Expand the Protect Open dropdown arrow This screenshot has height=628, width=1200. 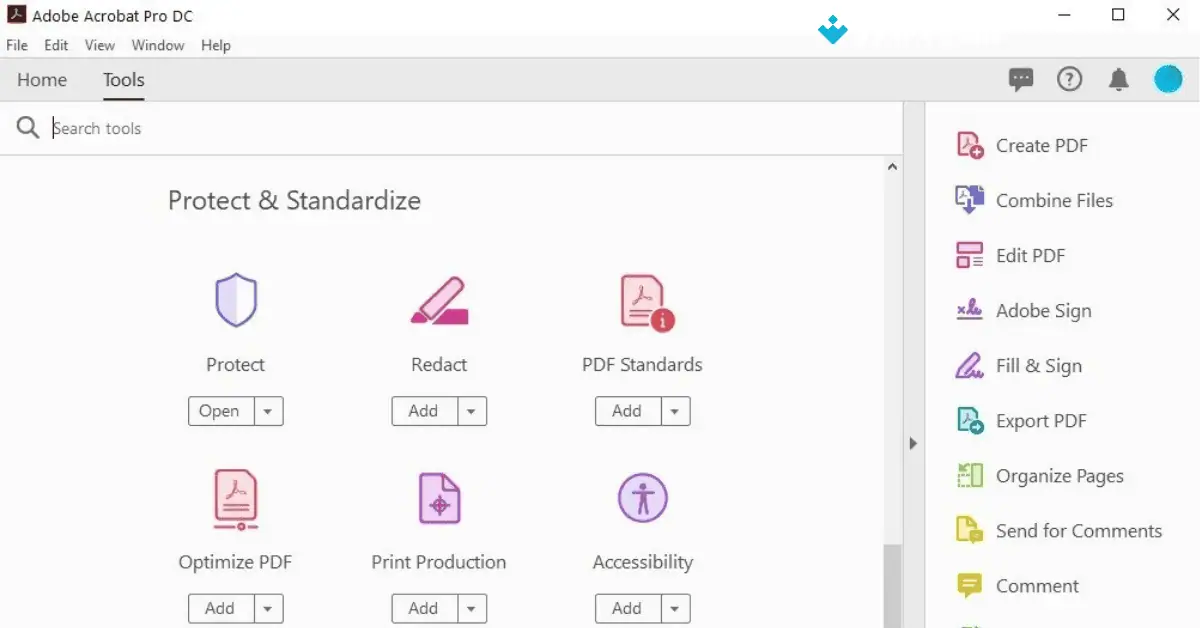(x=267, y=411)
